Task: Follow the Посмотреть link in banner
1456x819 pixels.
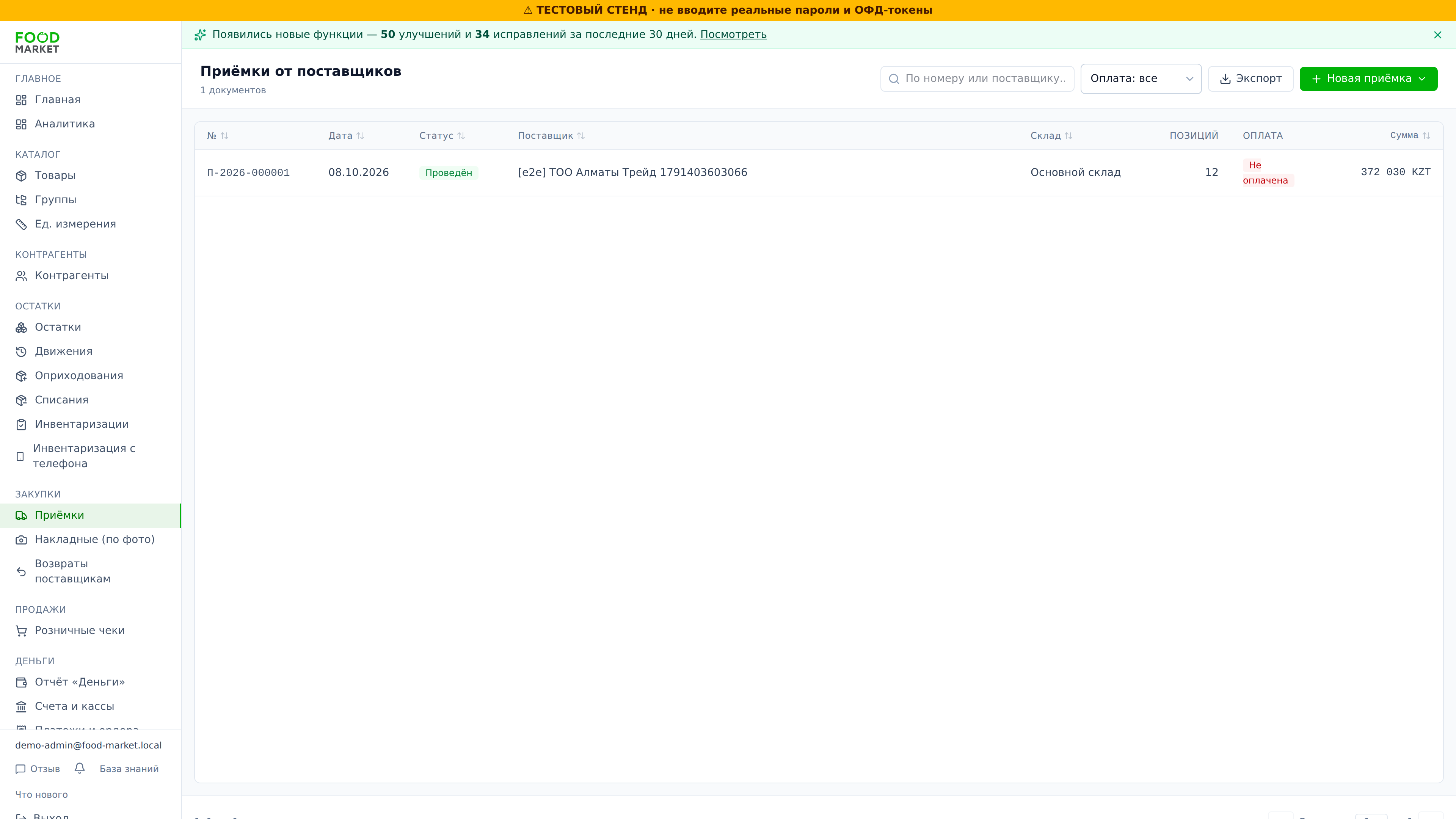Action: pos(733,35)
